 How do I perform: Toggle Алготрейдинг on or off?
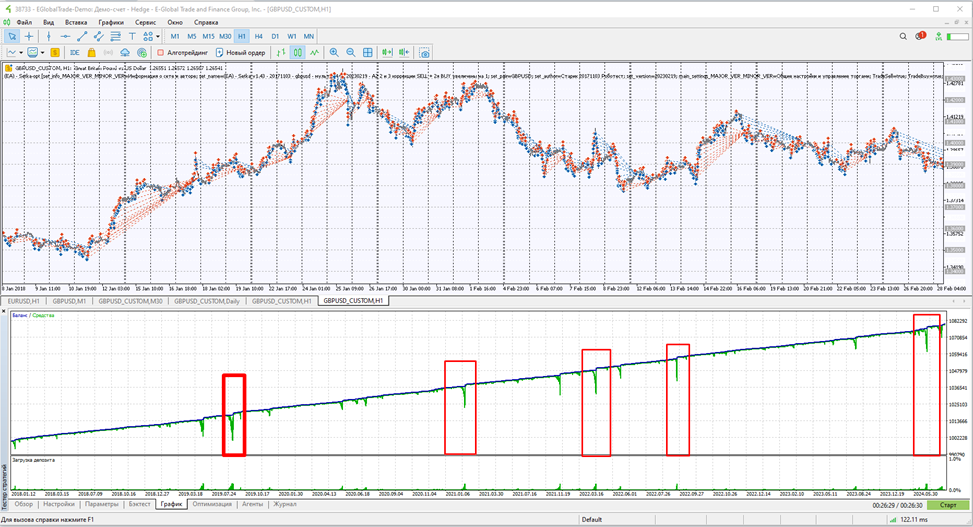pos(182,53)
